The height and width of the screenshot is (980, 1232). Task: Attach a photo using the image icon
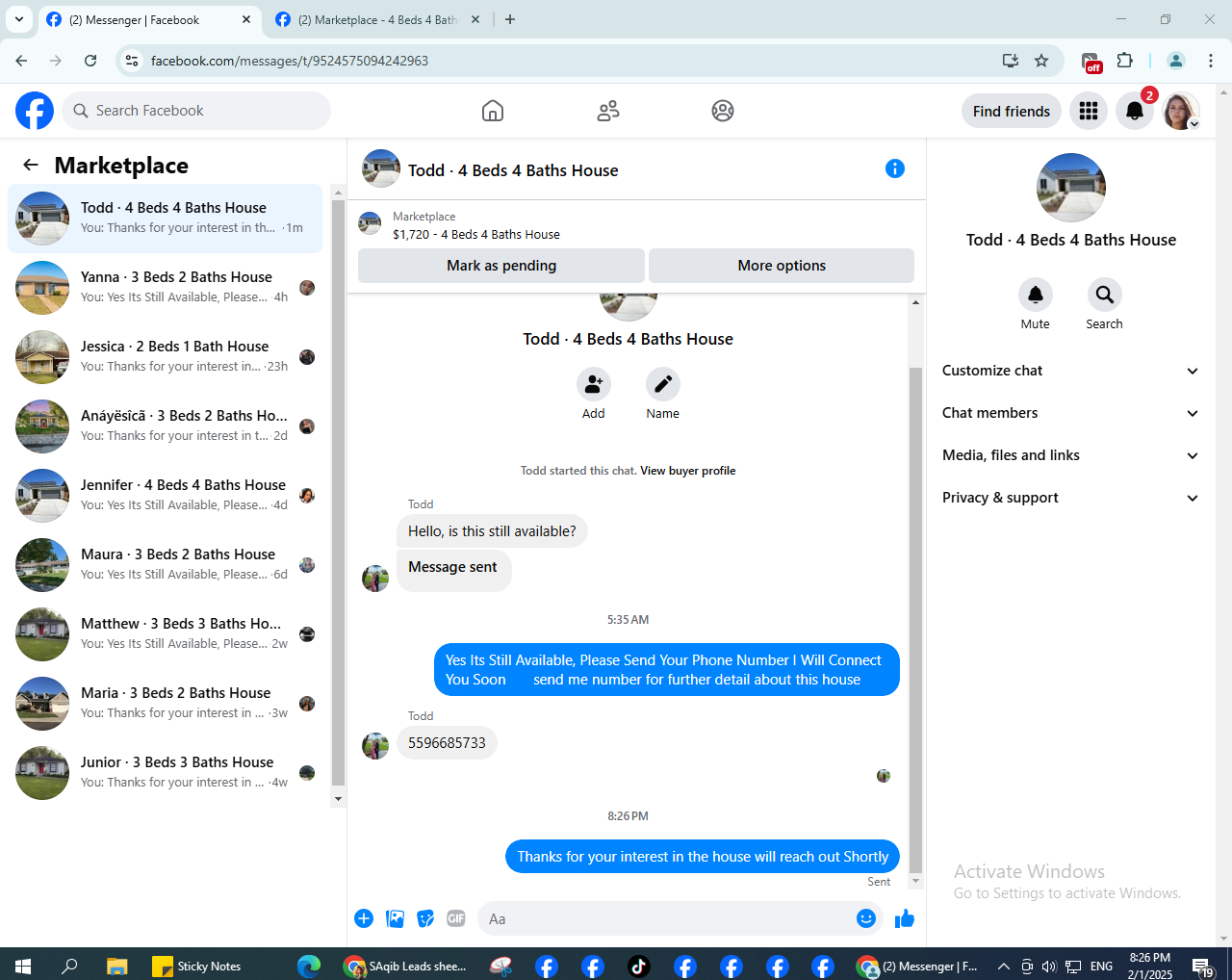pyautogui.click(x=395, y=918)
